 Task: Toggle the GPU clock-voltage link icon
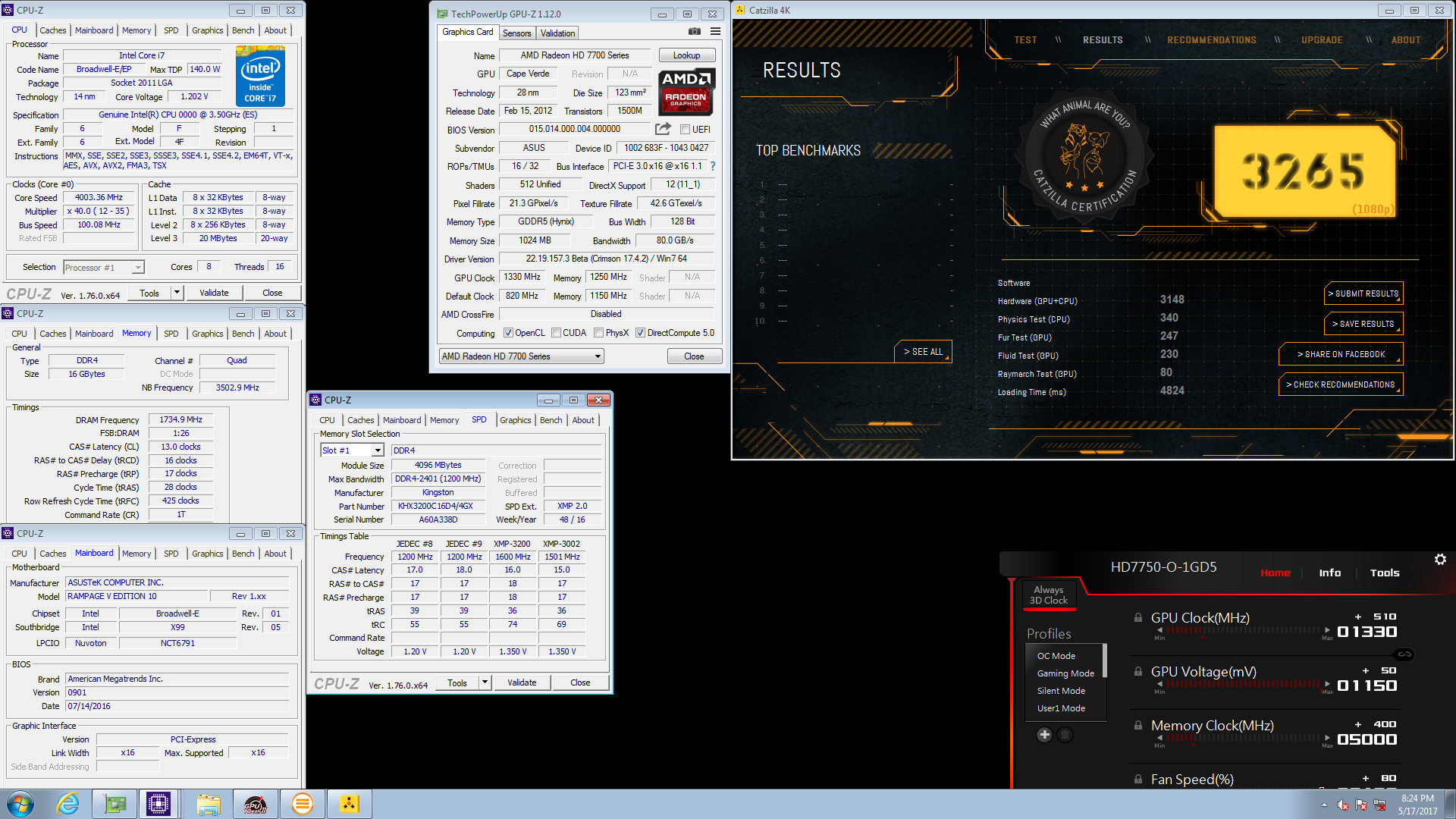[x=1404, y=654]
